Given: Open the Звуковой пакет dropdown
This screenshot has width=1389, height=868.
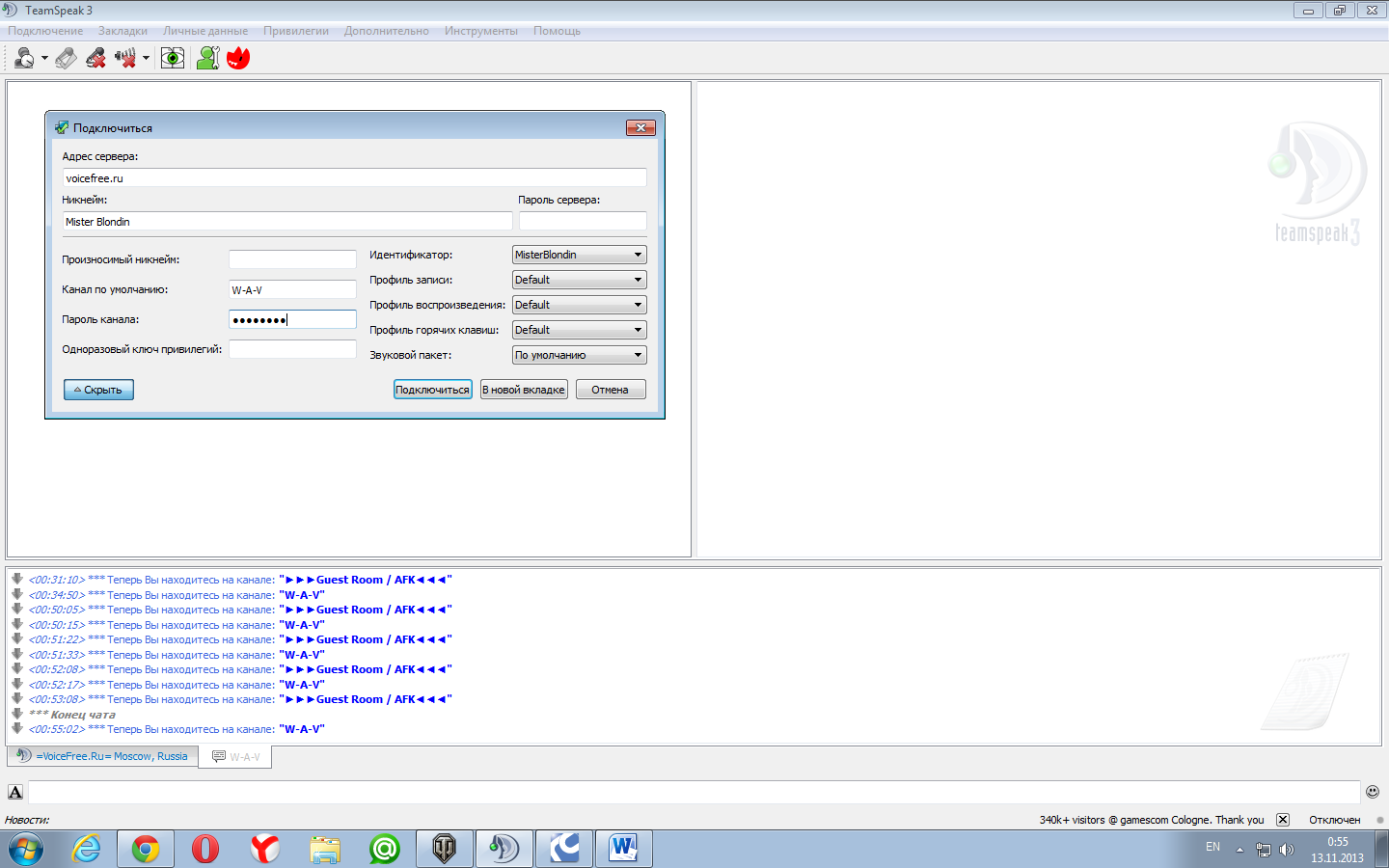Looking at the screenshot, I should point(579,355).
